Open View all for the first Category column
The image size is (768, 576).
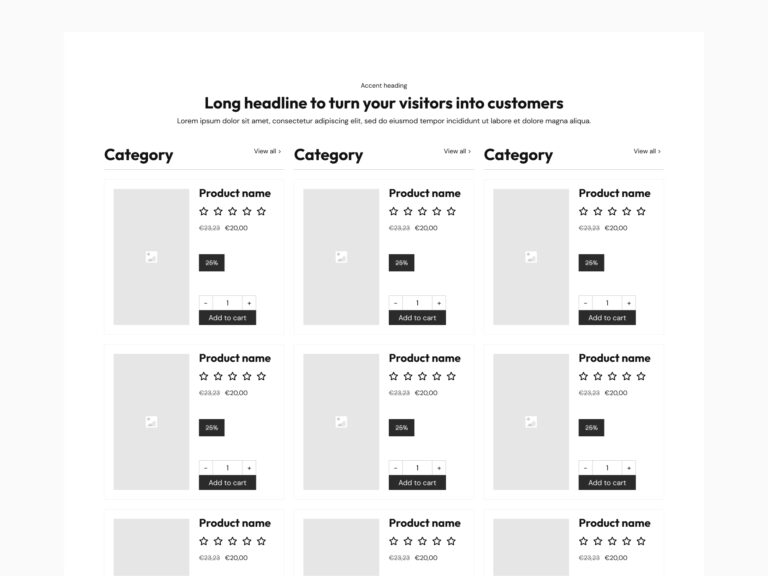point(267,152)
